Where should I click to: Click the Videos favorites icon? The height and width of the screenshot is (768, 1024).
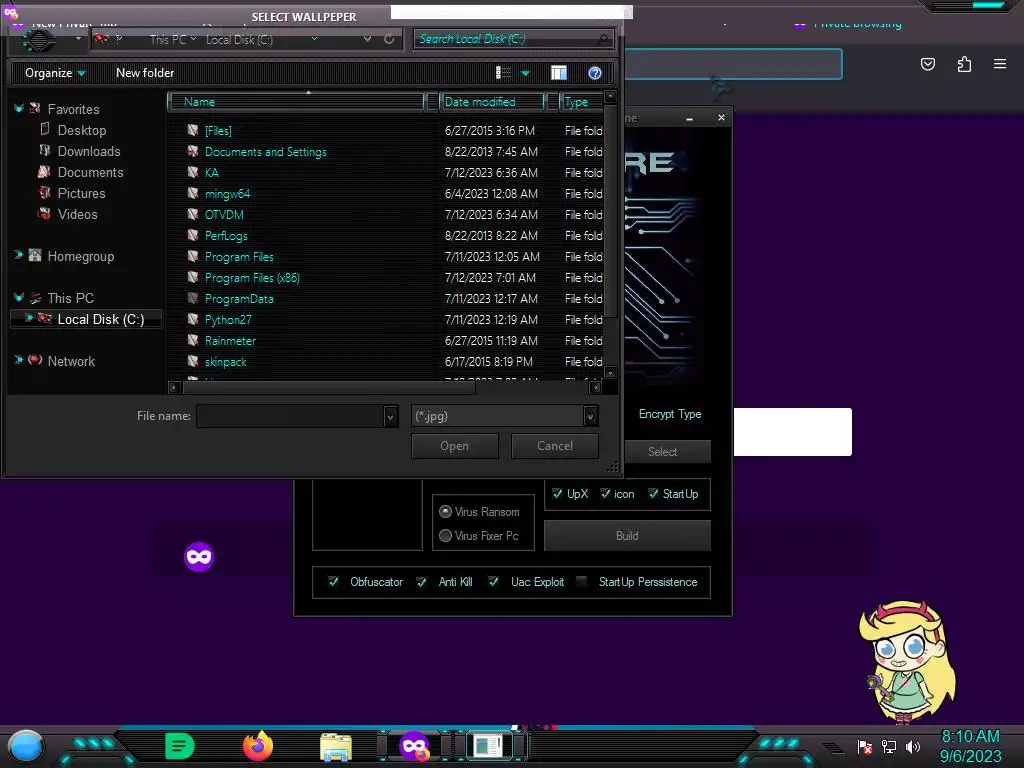pos(44,214)
